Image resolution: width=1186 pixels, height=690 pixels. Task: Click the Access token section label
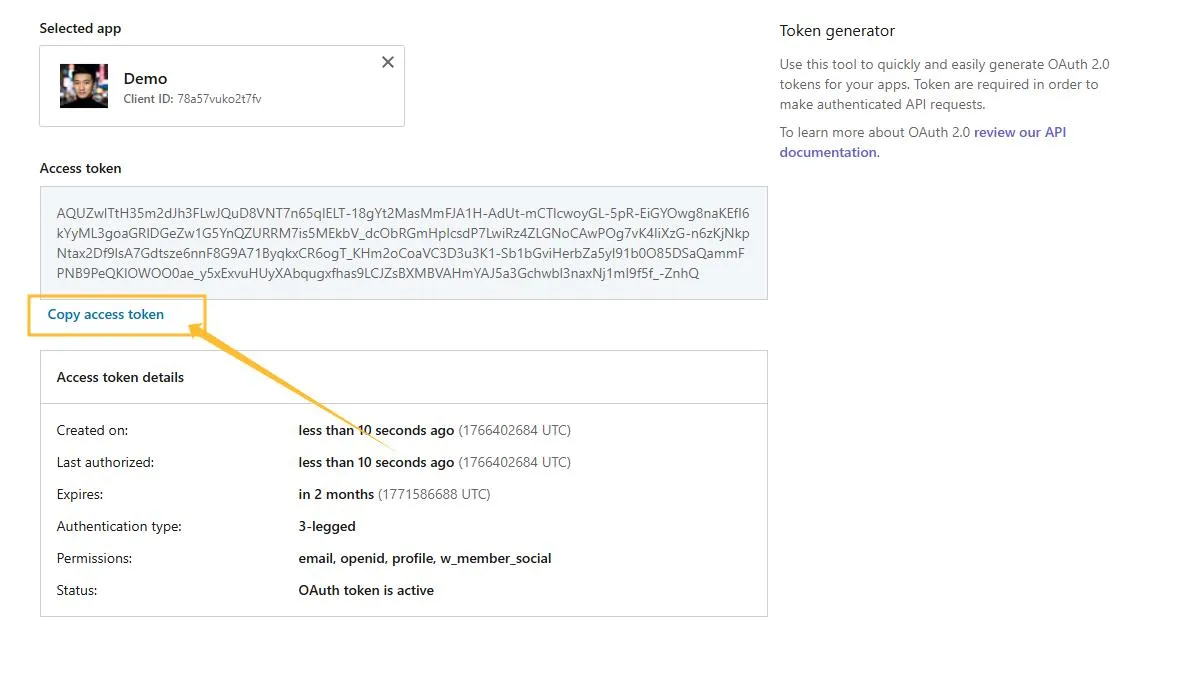tap(80, 168)
